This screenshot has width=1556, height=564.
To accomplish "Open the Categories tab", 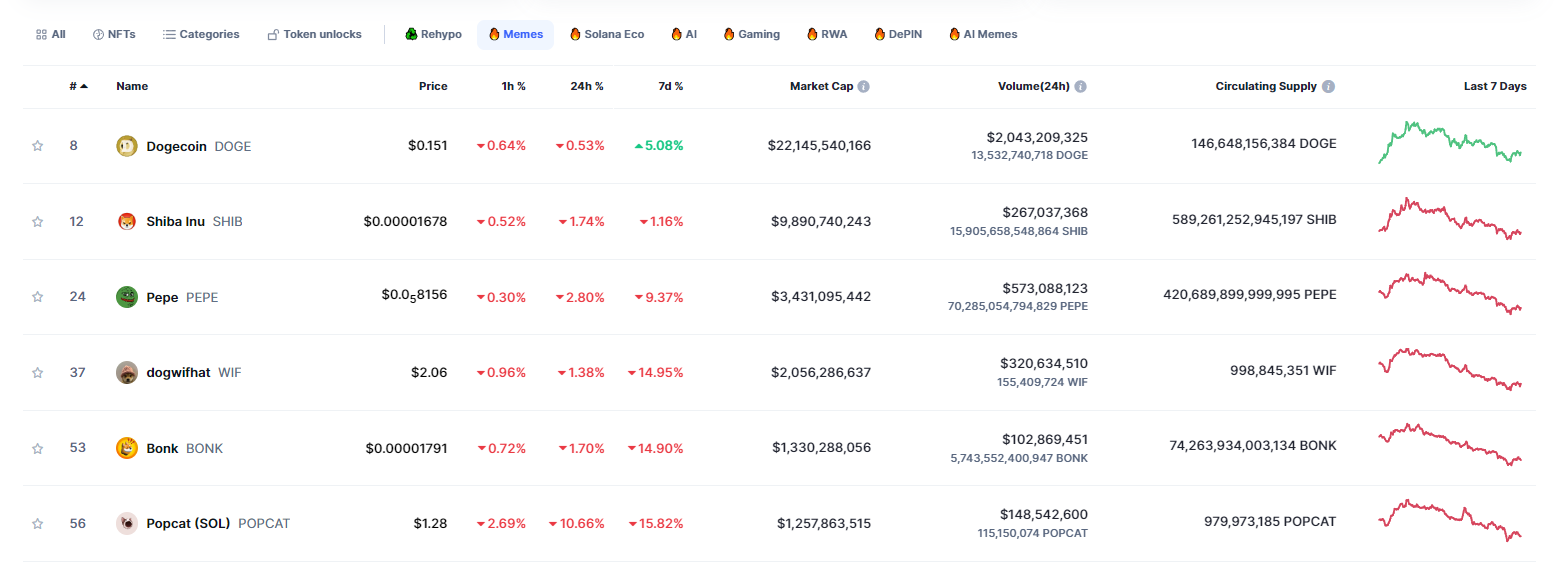I will [201, 34].
